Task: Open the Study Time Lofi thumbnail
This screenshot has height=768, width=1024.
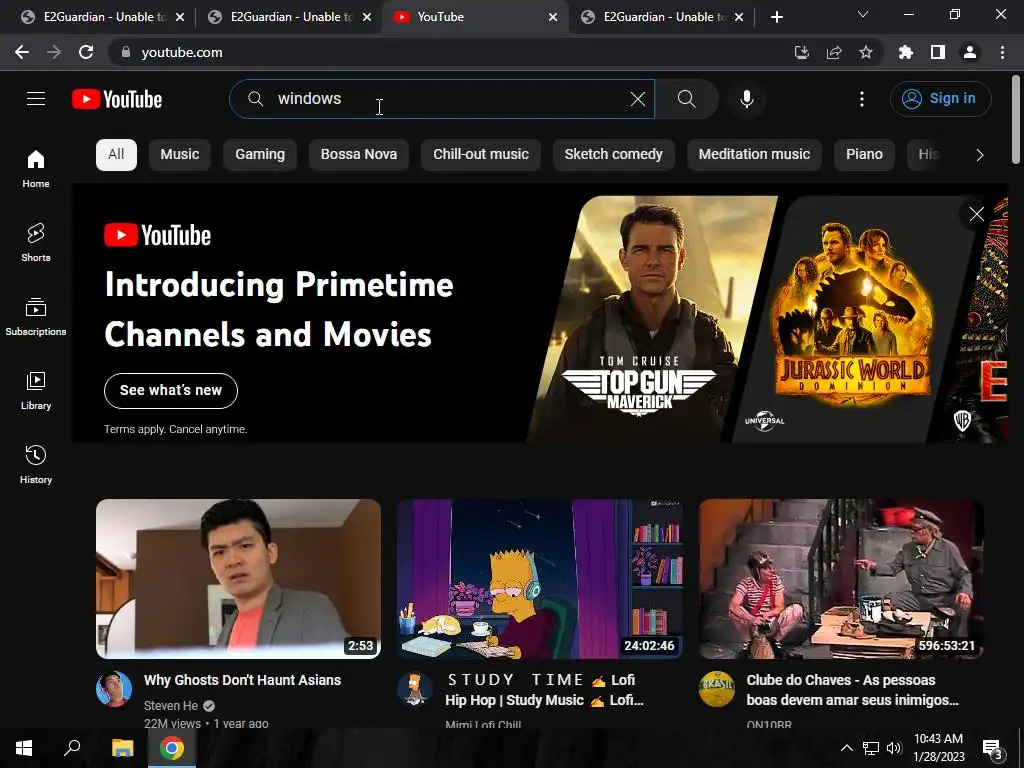Action: (539, 579)
